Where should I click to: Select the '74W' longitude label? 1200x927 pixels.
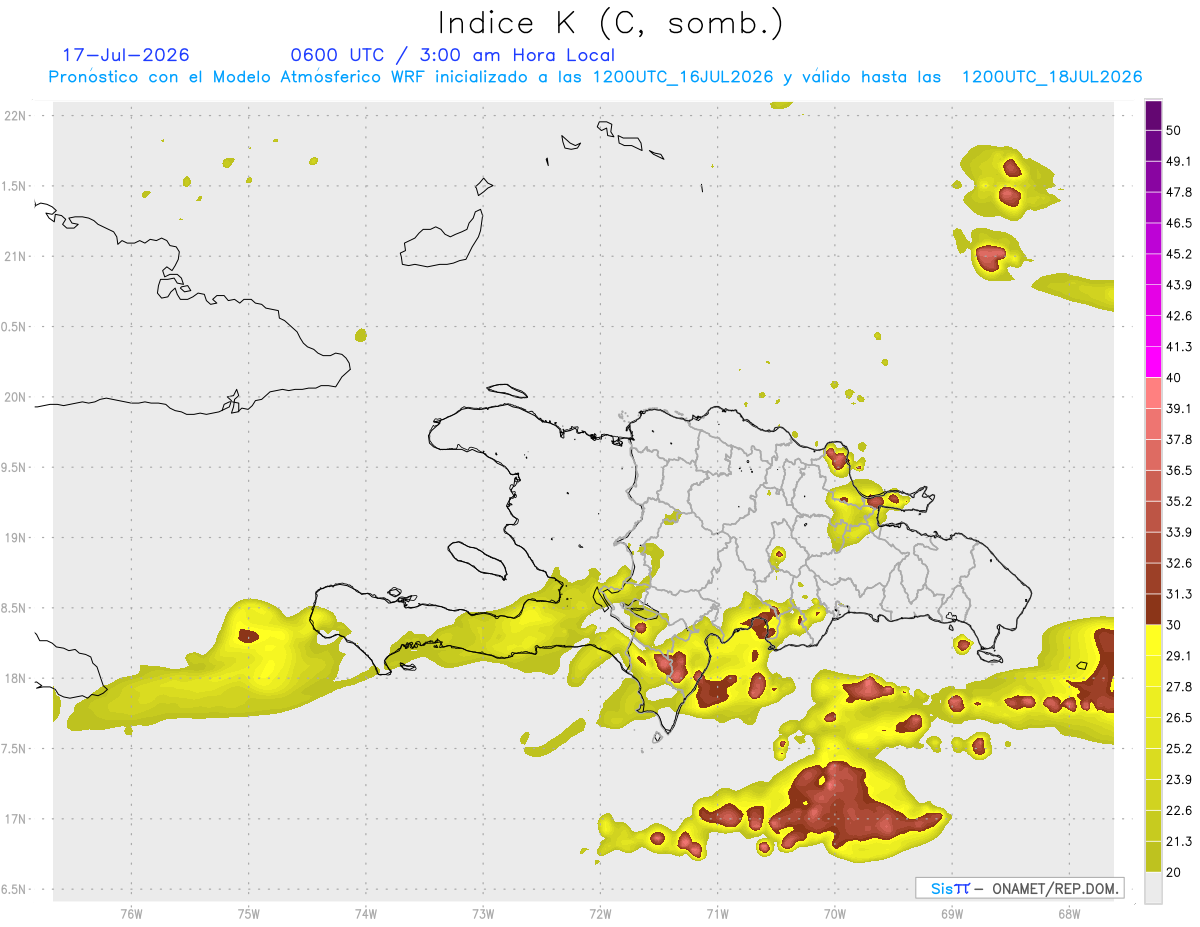coord(366,914)
